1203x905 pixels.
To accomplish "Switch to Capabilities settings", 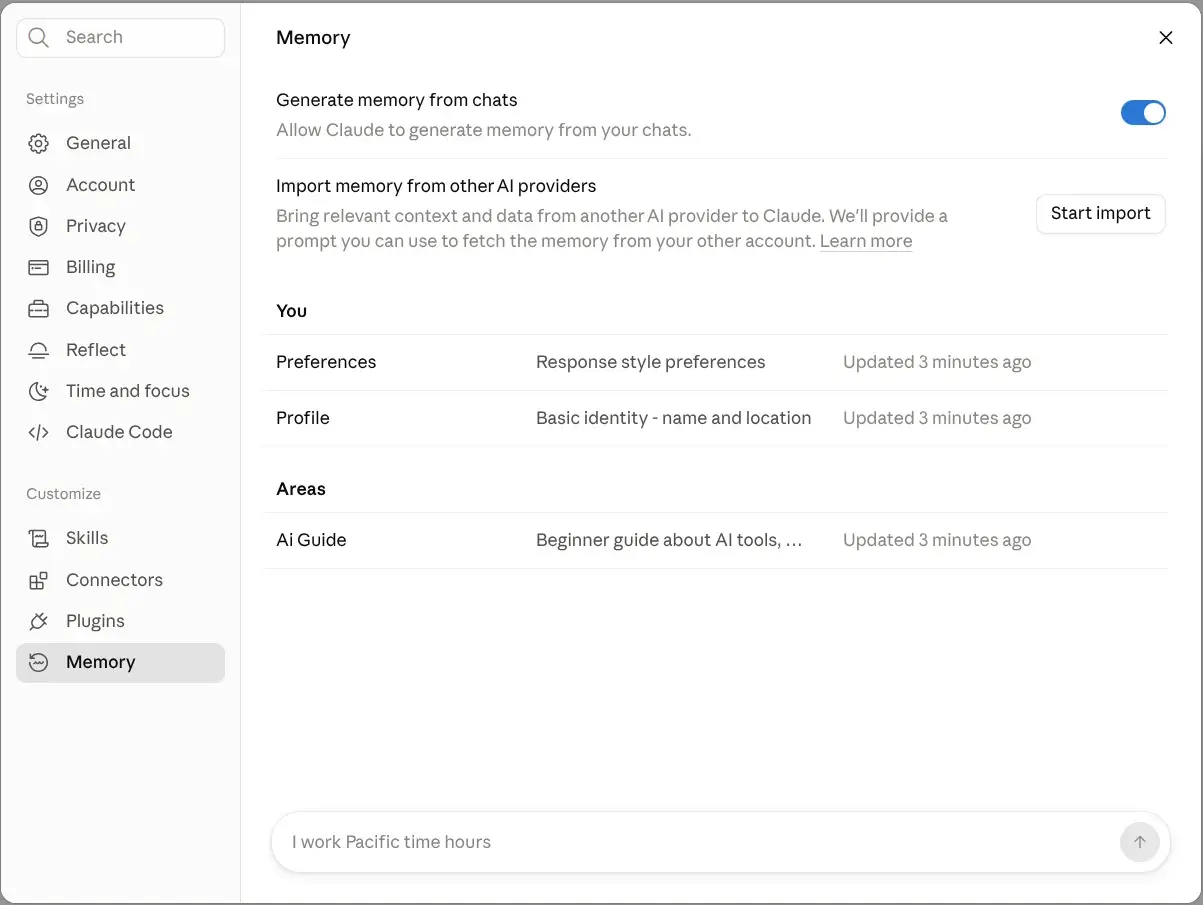I will [x=120, y=308].
